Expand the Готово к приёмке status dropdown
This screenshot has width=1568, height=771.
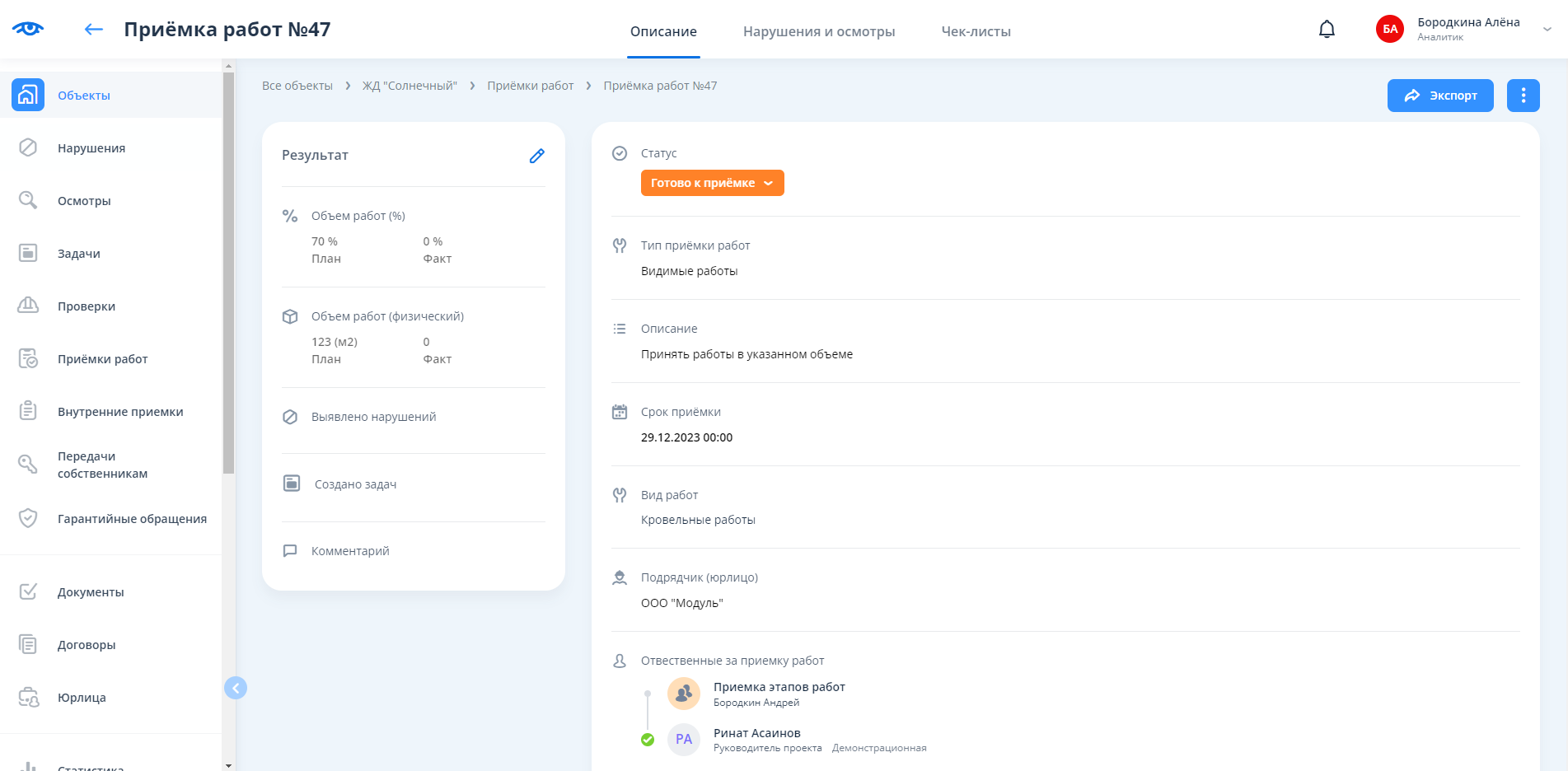712,183
